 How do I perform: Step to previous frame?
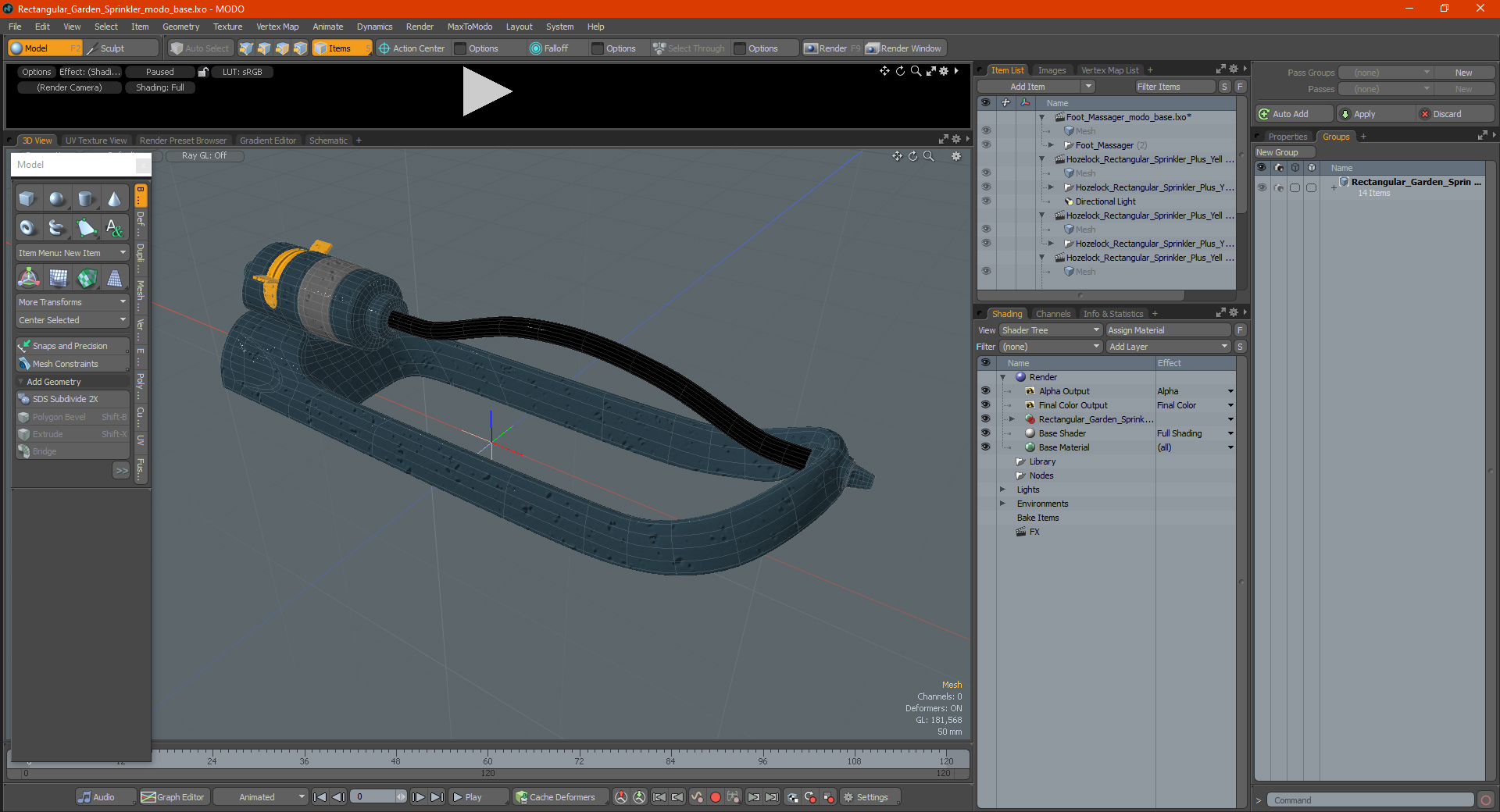(338, 797)
